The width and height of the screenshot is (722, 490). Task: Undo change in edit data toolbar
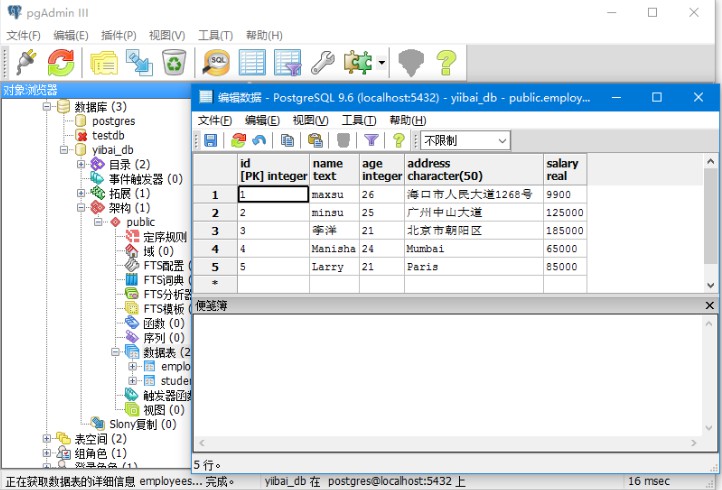point(259,140)
